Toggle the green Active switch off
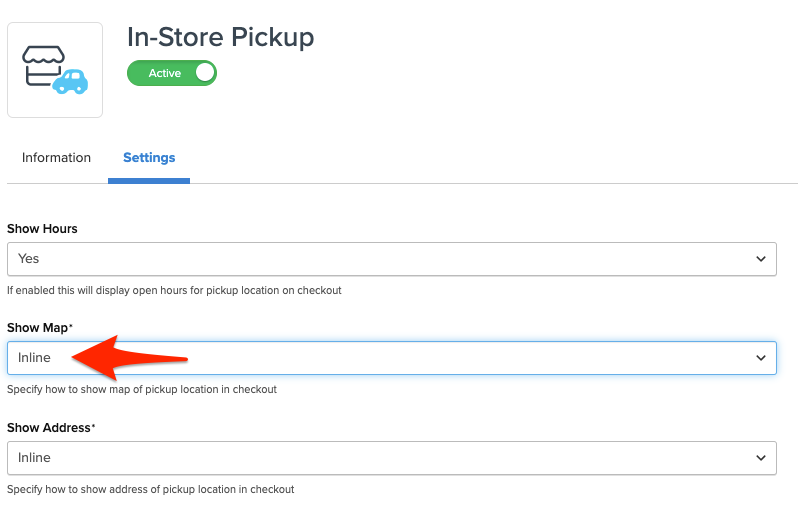The width and height of the screenshot is (798, 510). click(x=171, y=73)
